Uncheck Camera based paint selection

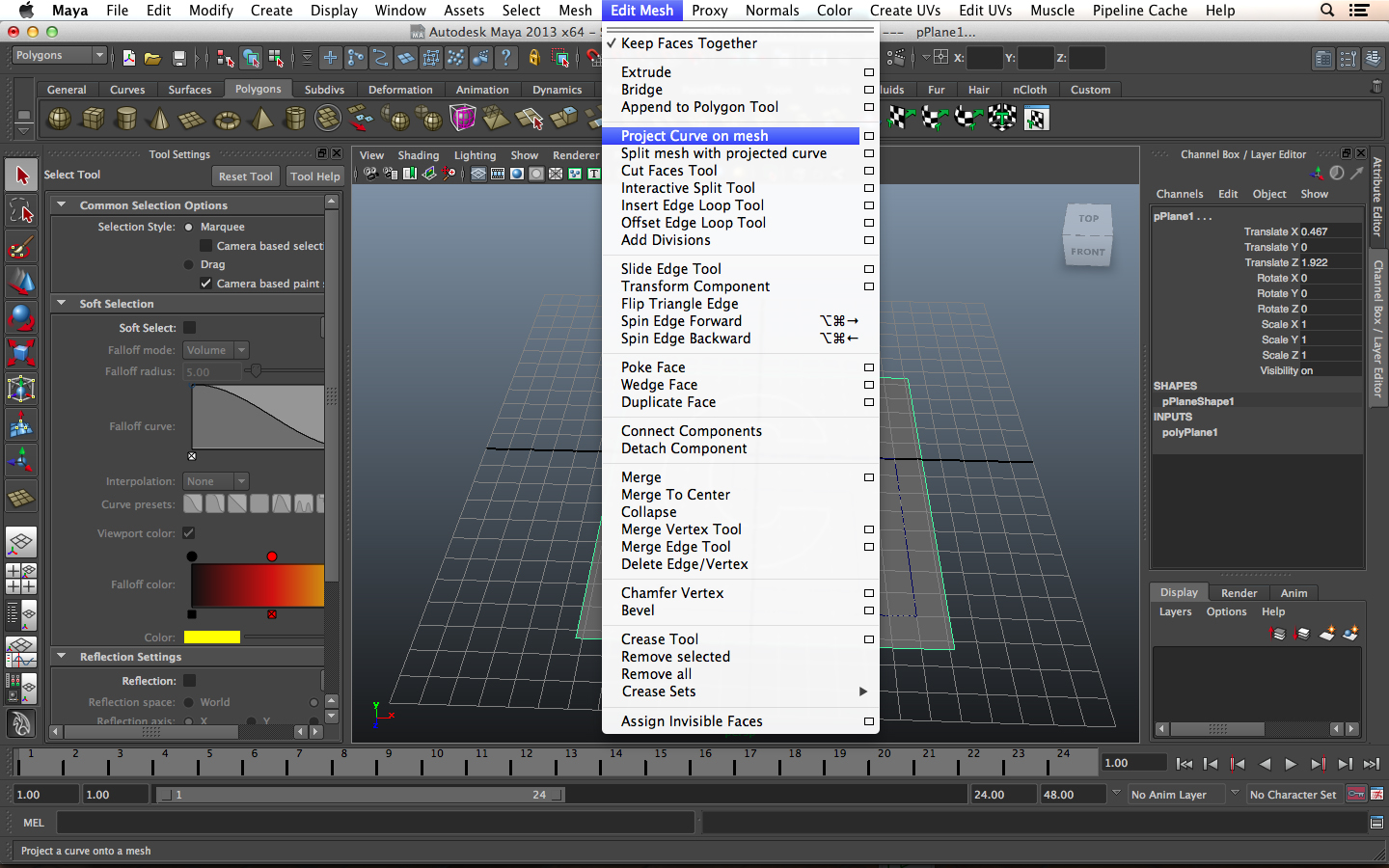205,284
